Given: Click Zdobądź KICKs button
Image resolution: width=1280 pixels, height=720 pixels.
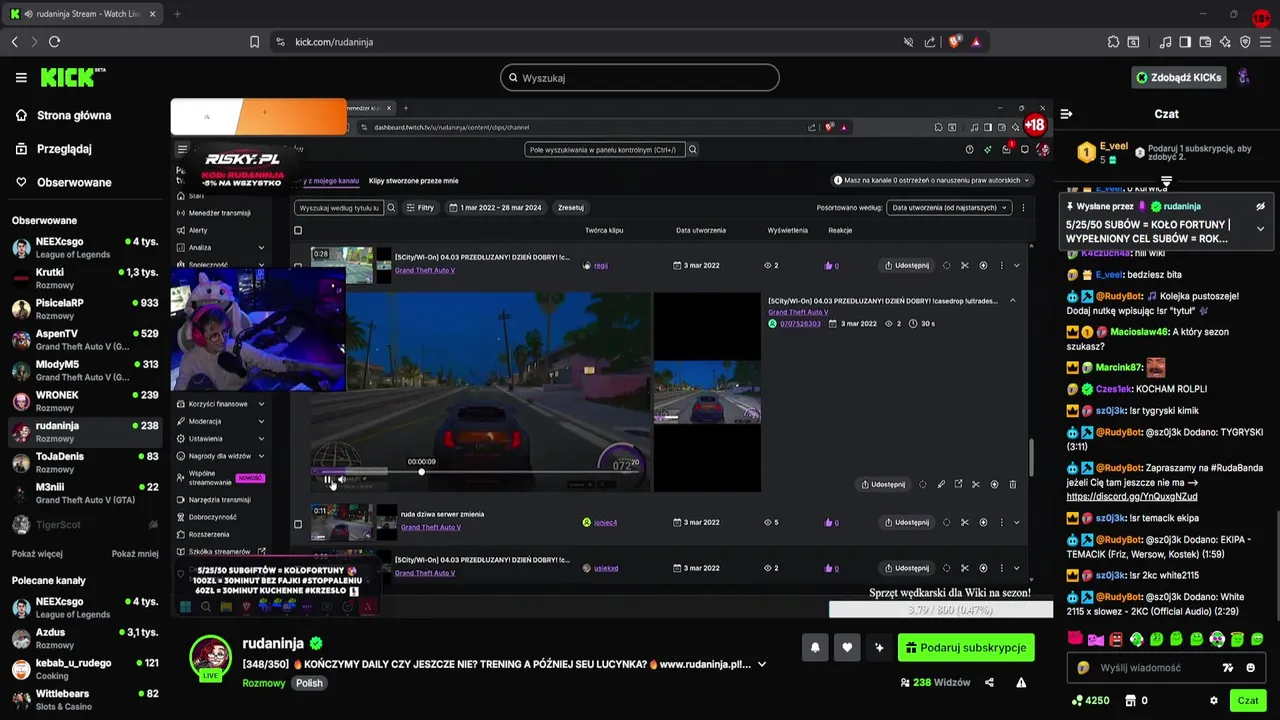Looking at the screenshot, I should [1178, 77].
